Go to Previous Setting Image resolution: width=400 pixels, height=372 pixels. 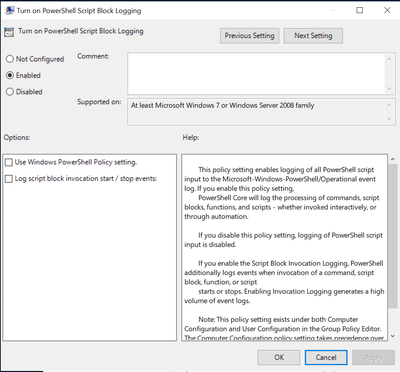[x=249, y=36]
